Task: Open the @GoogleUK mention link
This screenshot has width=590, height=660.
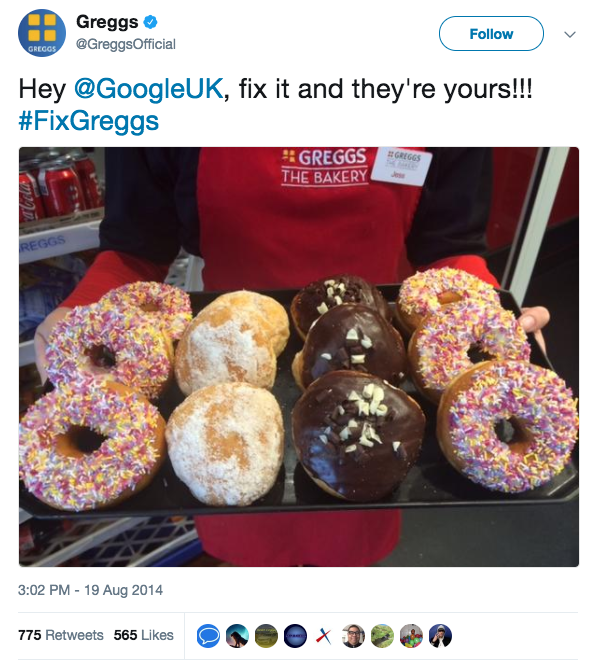Action: click(148, 89)
